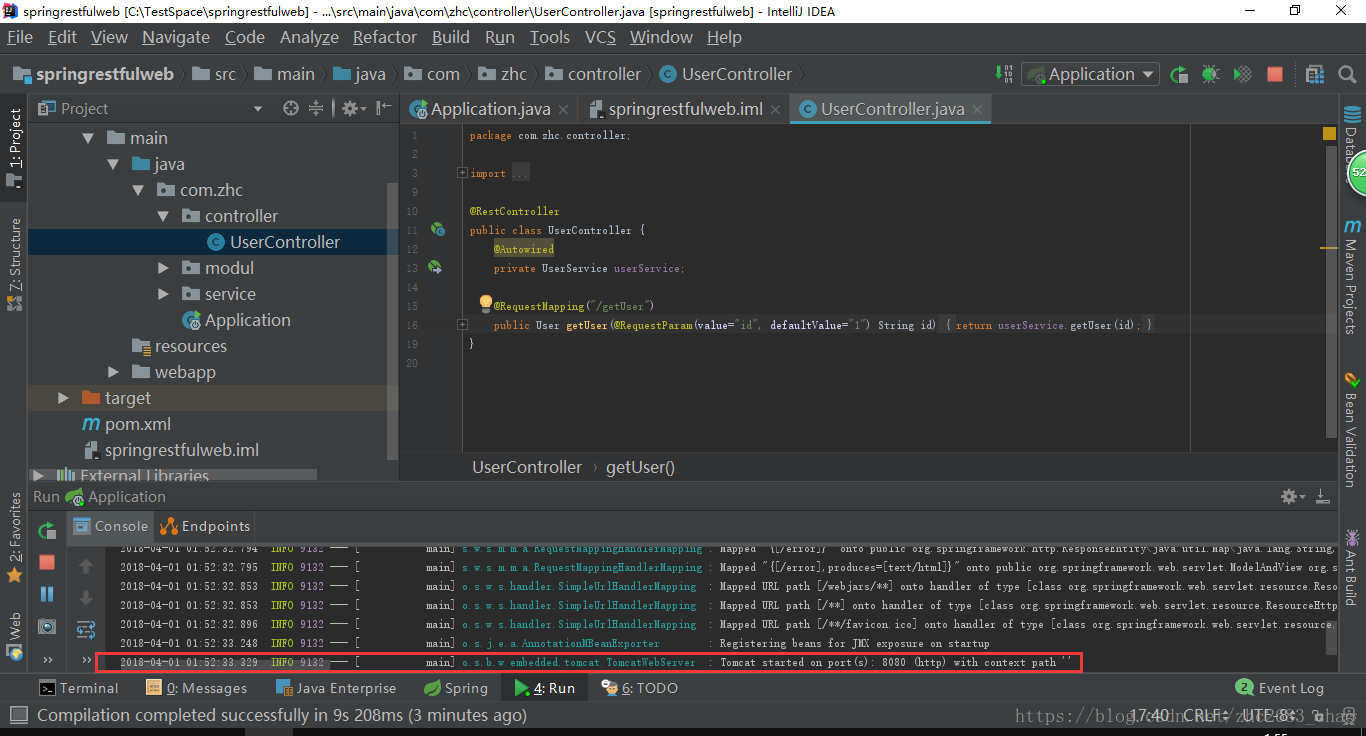The image size is (1366, 736).
Task: Start debugging with the green bug icon
Action: pos(1210,74)
